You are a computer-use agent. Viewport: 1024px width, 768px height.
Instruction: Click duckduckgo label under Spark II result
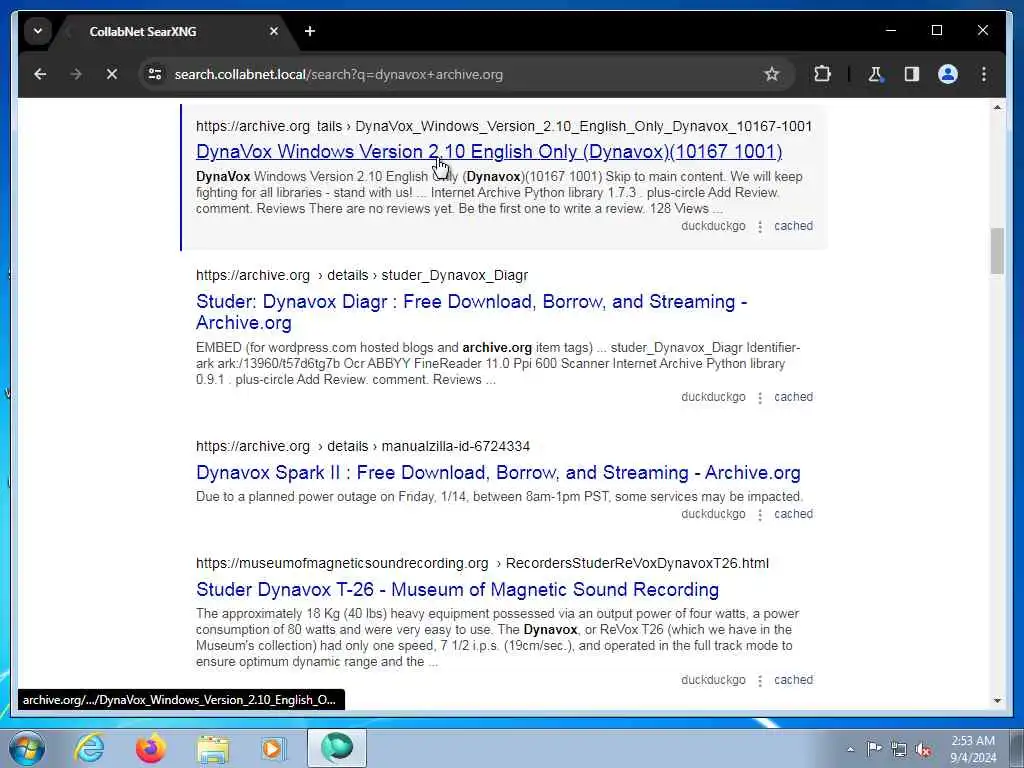(x=713, y=514)
